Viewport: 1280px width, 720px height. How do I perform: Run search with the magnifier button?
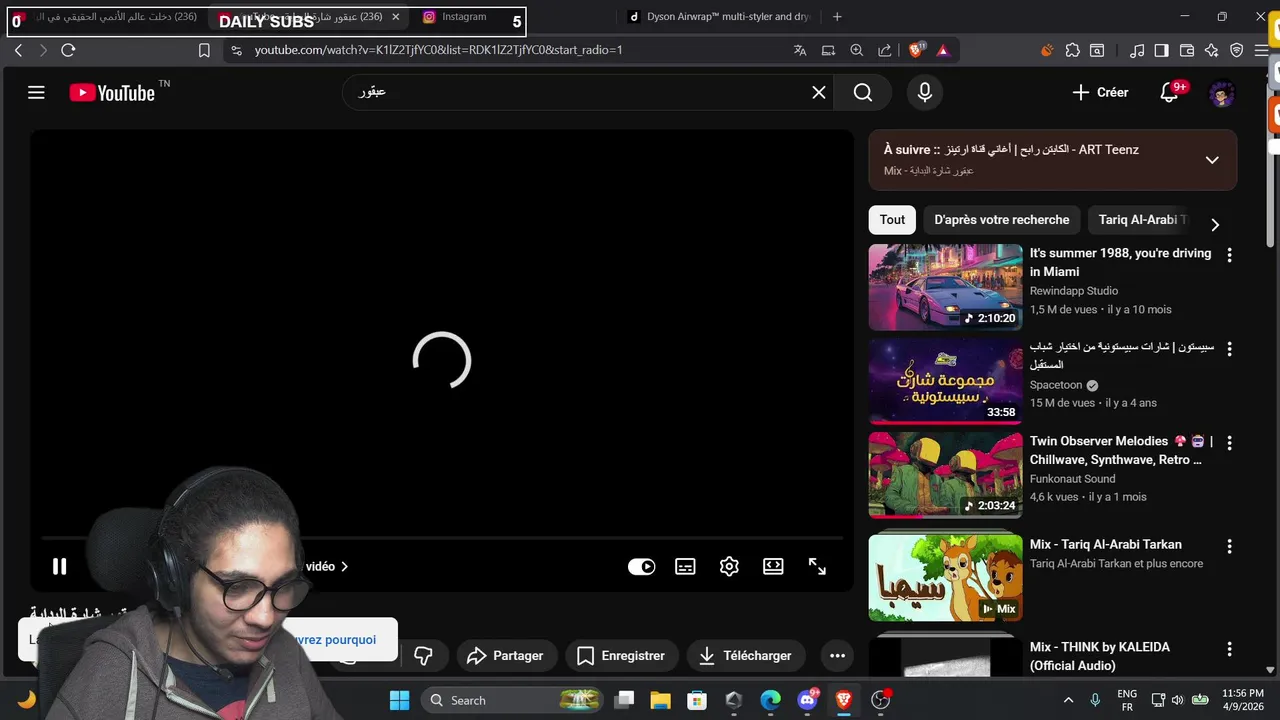[x=863, y=93]
